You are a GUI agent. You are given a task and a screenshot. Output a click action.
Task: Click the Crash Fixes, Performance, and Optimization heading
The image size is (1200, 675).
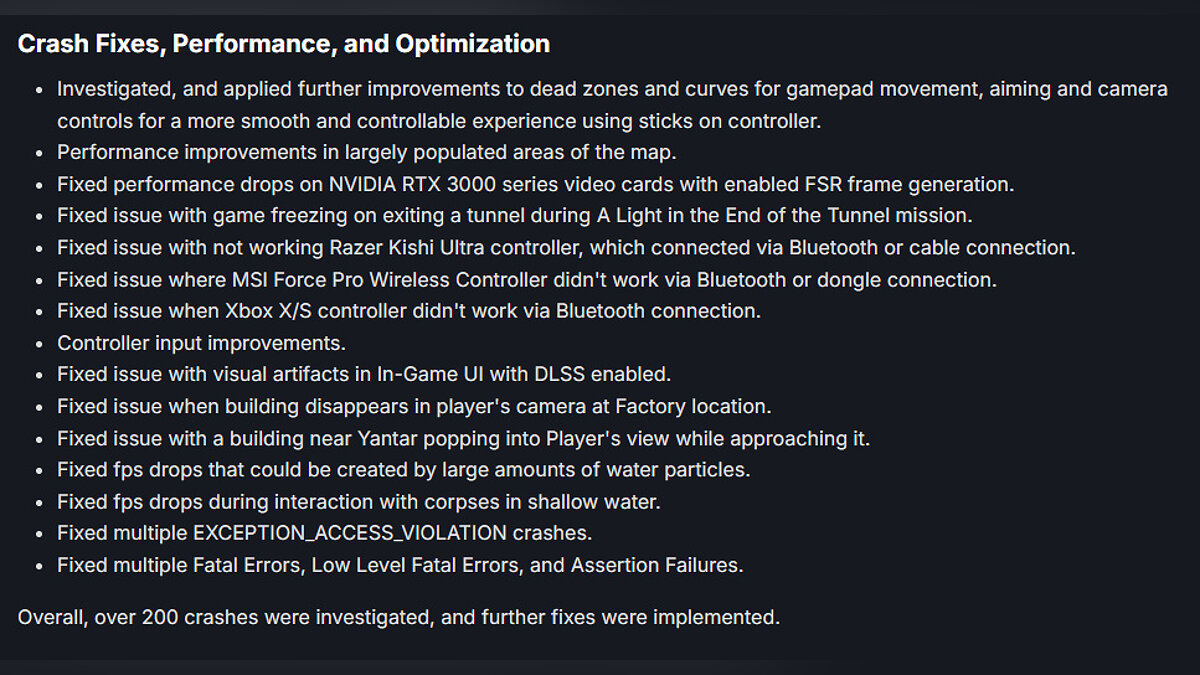(x=283, y=44)
